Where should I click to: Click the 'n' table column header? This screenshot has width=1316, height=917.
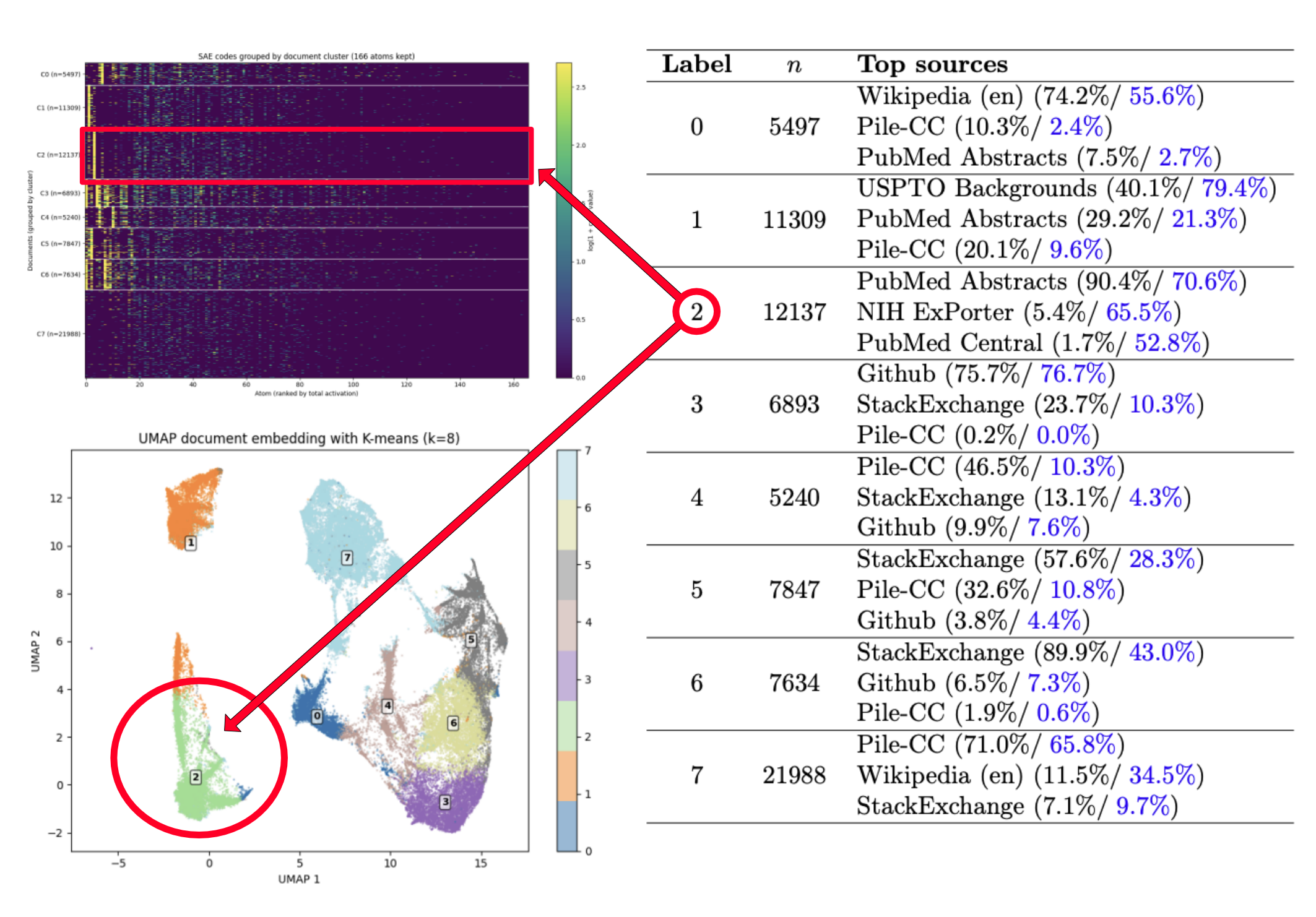point(794,66)
